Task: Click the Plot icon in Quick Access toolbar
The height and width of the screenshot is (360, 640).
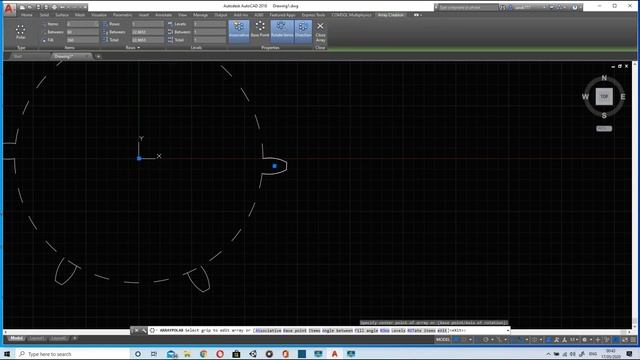Action: (54, 7)
